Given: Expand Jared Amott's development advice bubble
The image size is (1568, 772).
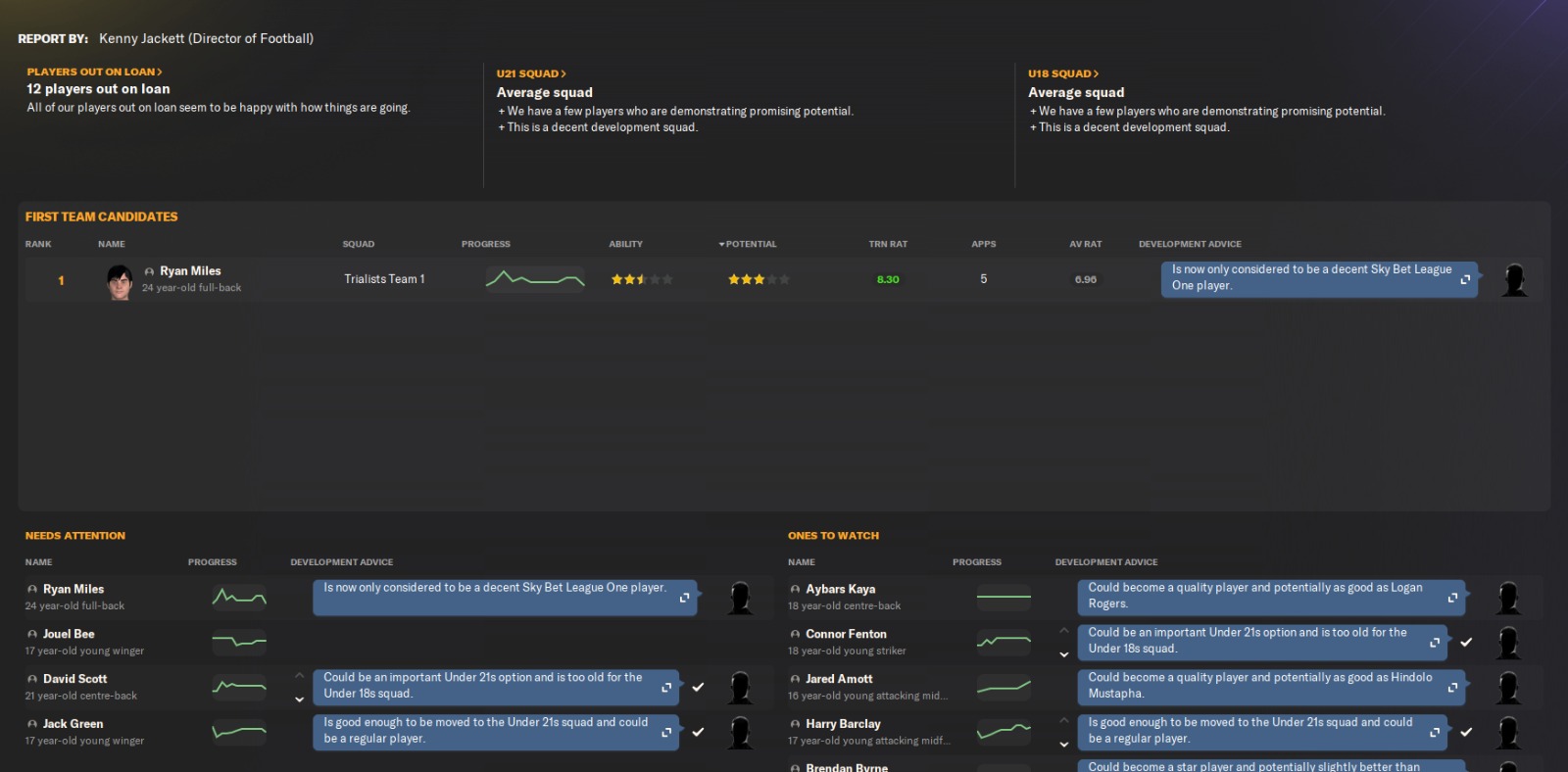Looking at the screenshot, I should 1452,687.
